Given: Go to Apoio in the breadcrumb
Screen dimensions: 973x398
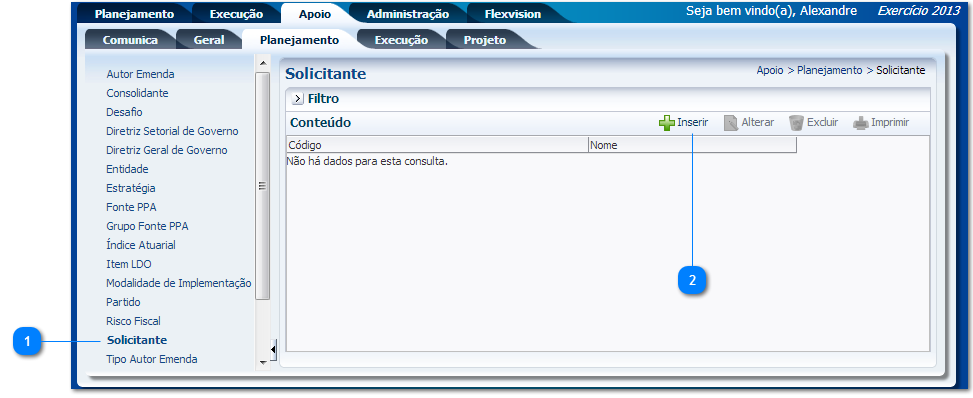Looking at the screenshot, I should (769, 70).
